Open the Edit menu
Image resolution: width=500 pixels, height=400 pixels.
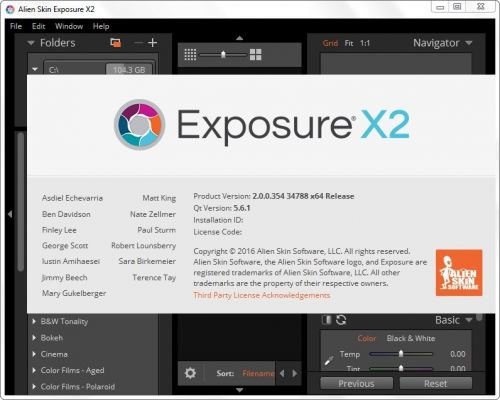pyautogui.click(x=38, y=26)
